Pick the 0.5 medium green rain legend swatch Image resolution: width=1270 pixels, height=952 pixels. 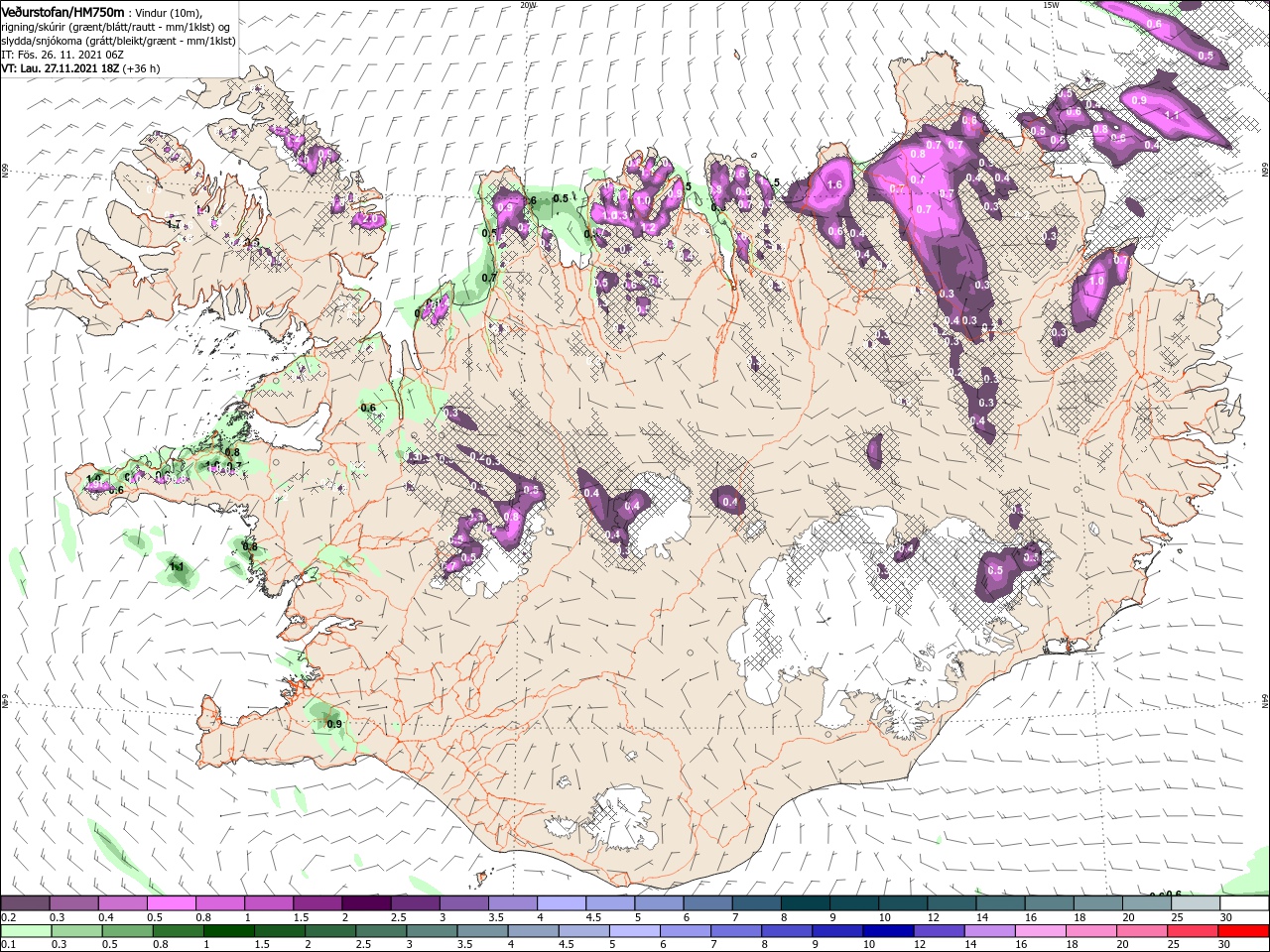[x=127, y=931]
